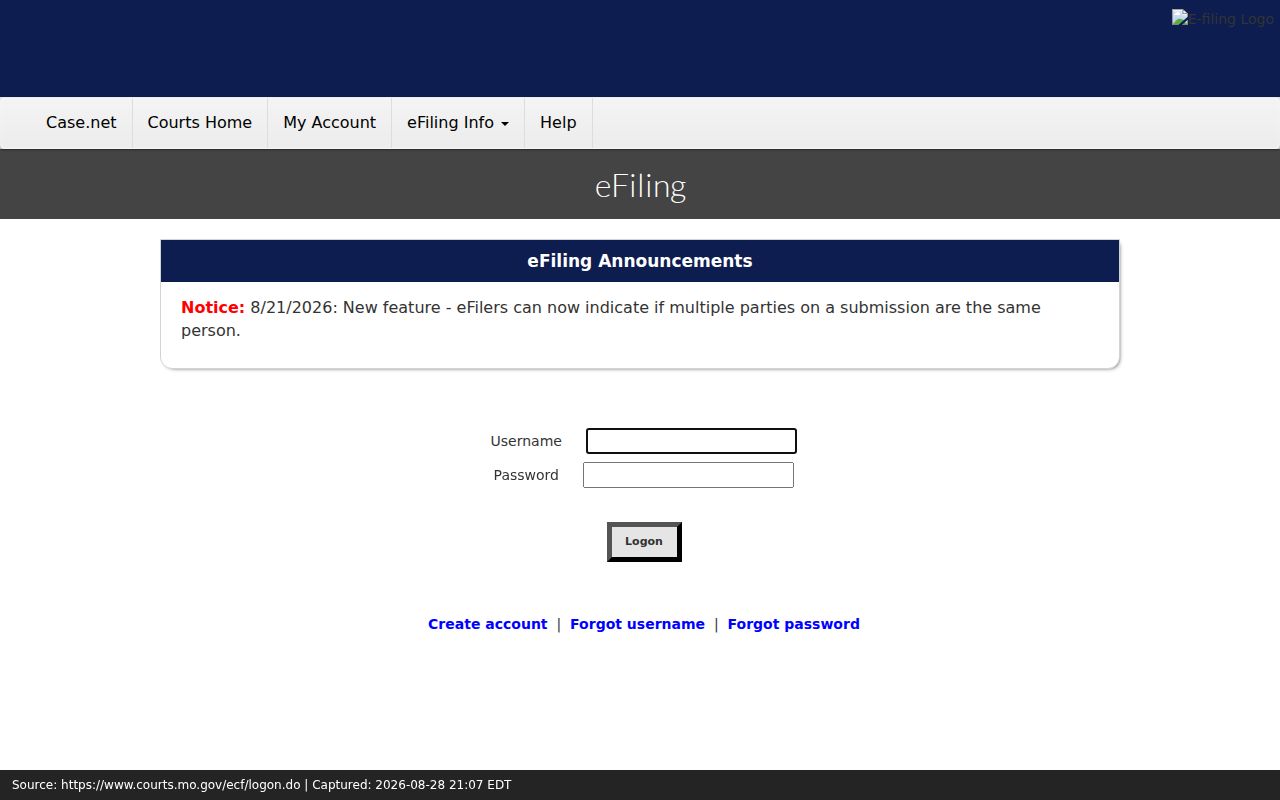
Task: Click the announcement text about multiple parties
Action: 611,319
